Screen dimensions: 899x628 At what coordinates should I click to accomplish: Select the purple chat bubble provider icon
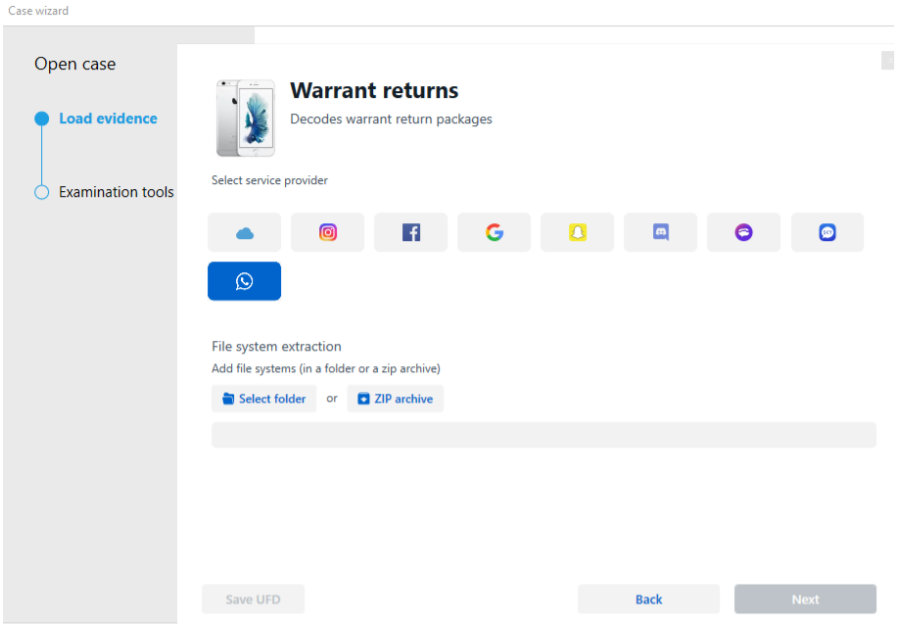pyautogui.click(x=744, y=232)
